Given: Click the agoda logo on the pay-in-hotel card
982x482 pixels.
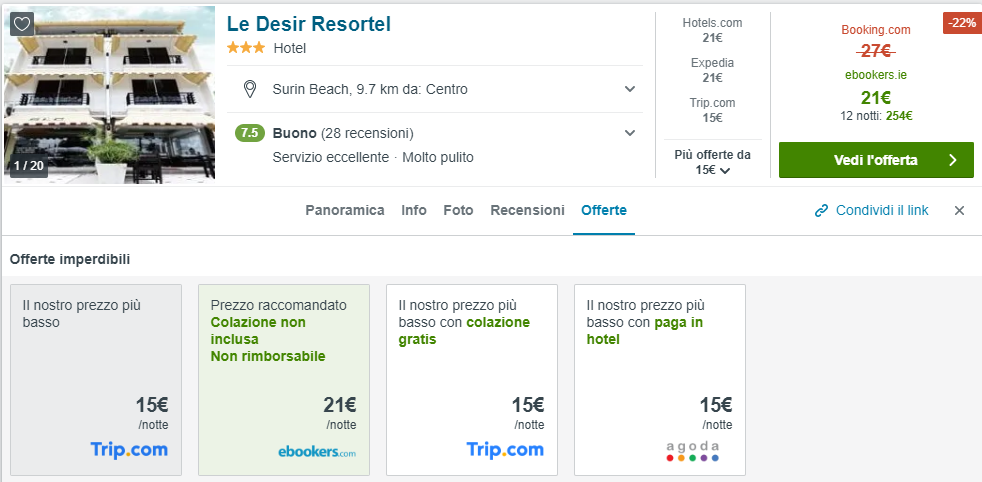Looking at the screenshot, I should [x=693, y=451].
